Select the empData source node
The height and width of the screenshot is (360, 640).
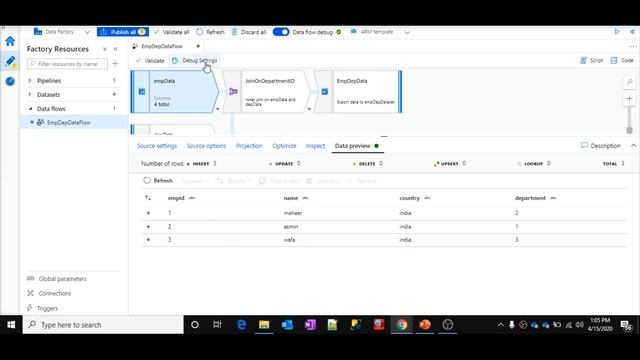175,91
